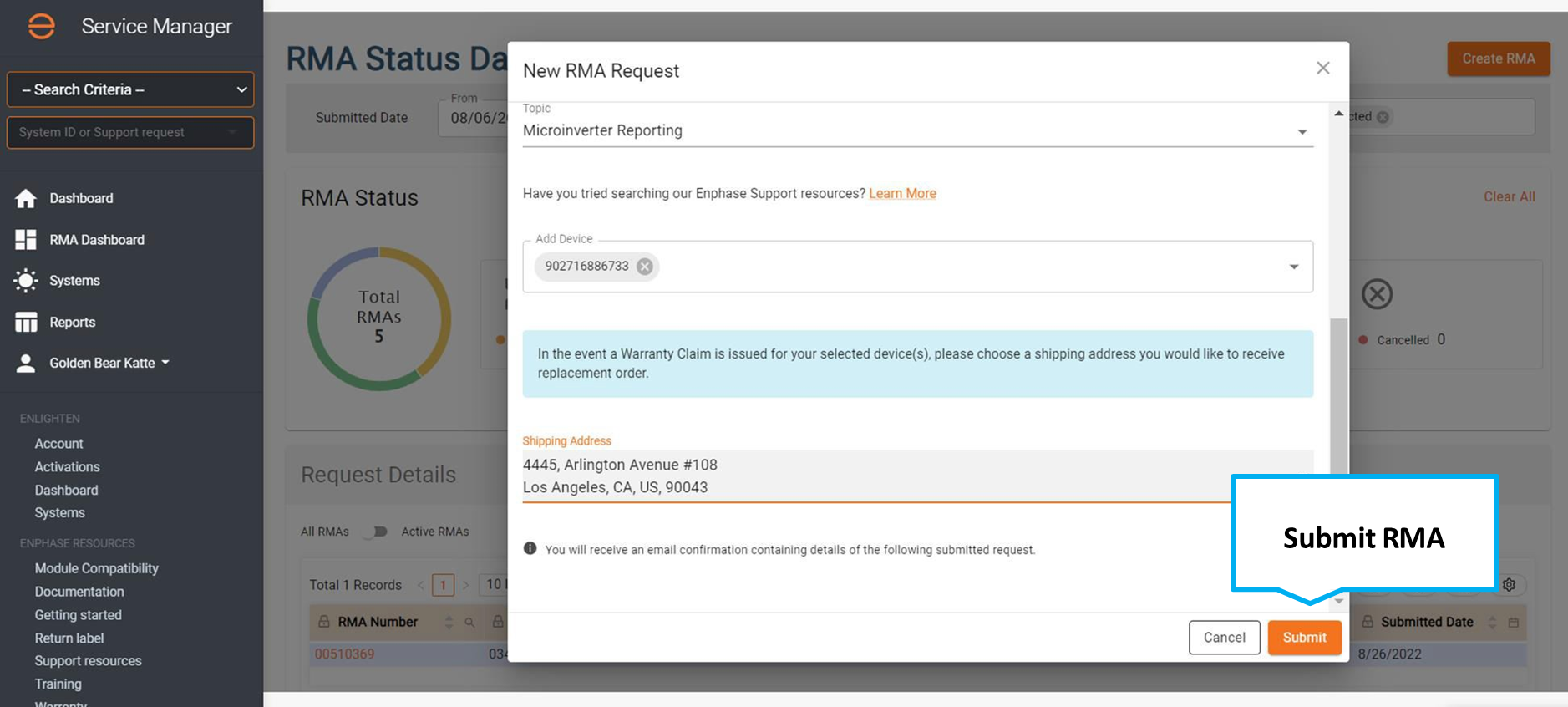Viewport: 1568px width, 707px height.
Task: Open the Topic dropdown showing Microinverter Reporting
Action: (x=917, y=130)
